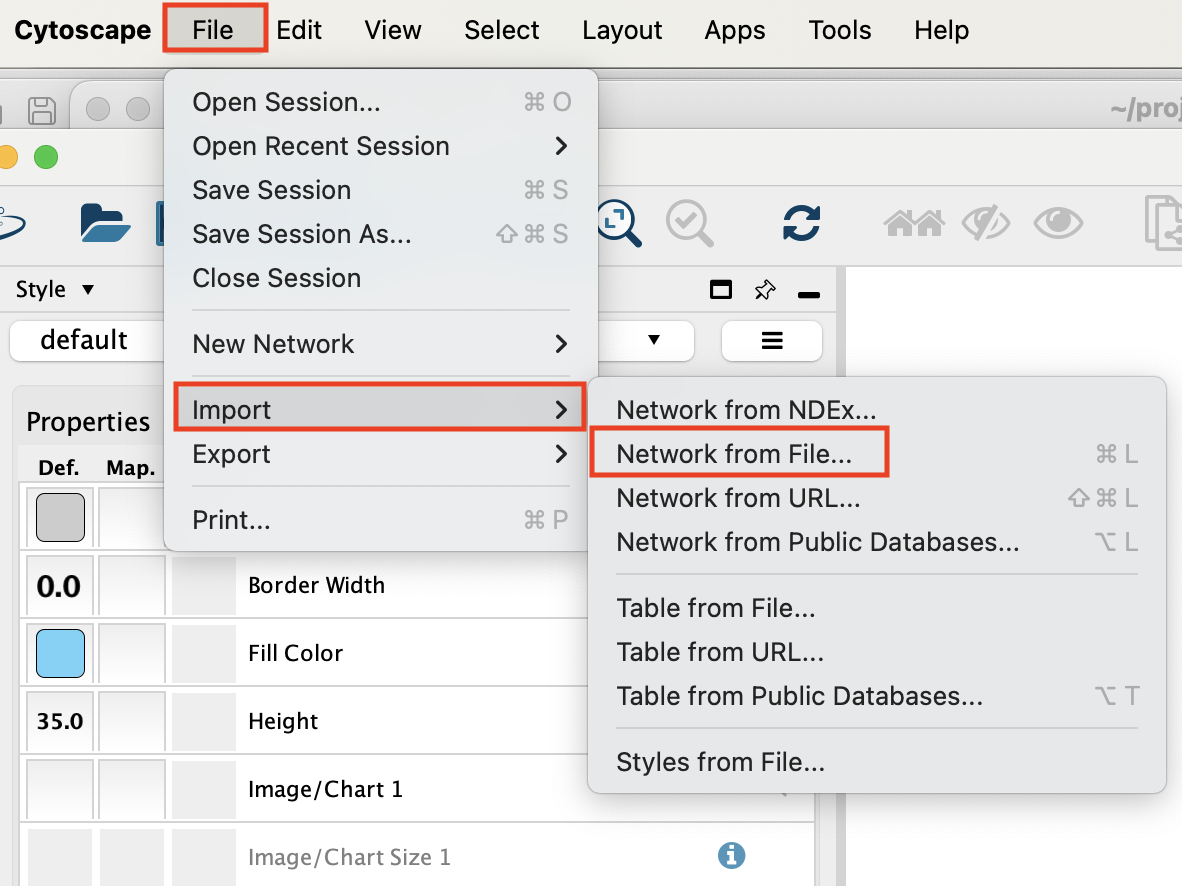
Task: Click the first neighbors houses icon
Action: (914, 223)
